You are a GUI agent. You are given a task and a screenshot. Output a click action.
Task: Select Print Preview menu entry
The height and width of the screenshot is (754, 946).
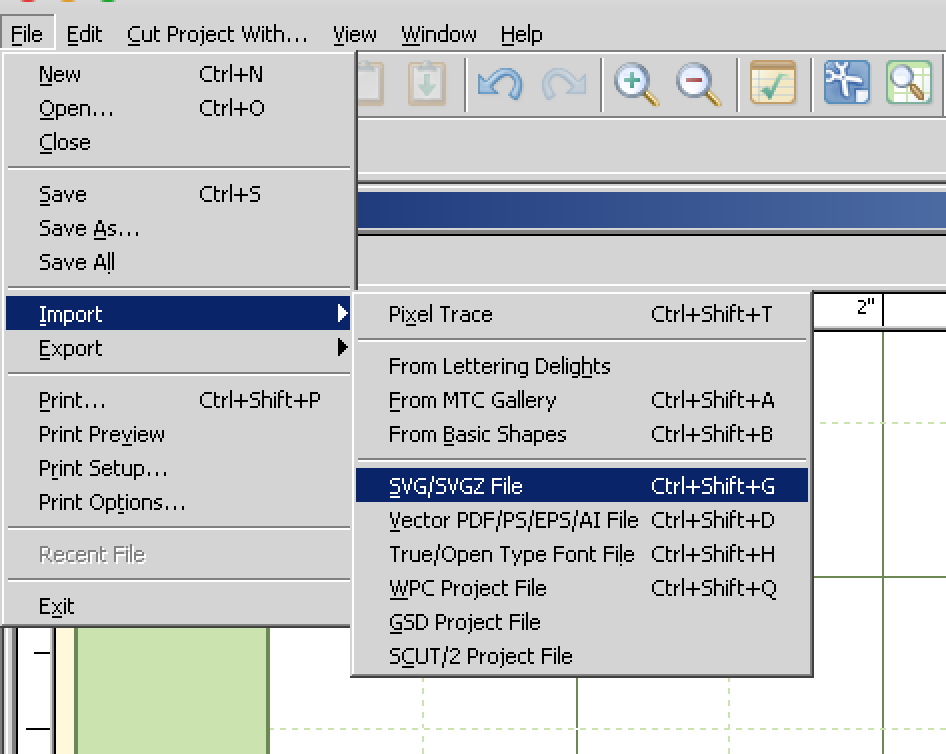(101, 435)
